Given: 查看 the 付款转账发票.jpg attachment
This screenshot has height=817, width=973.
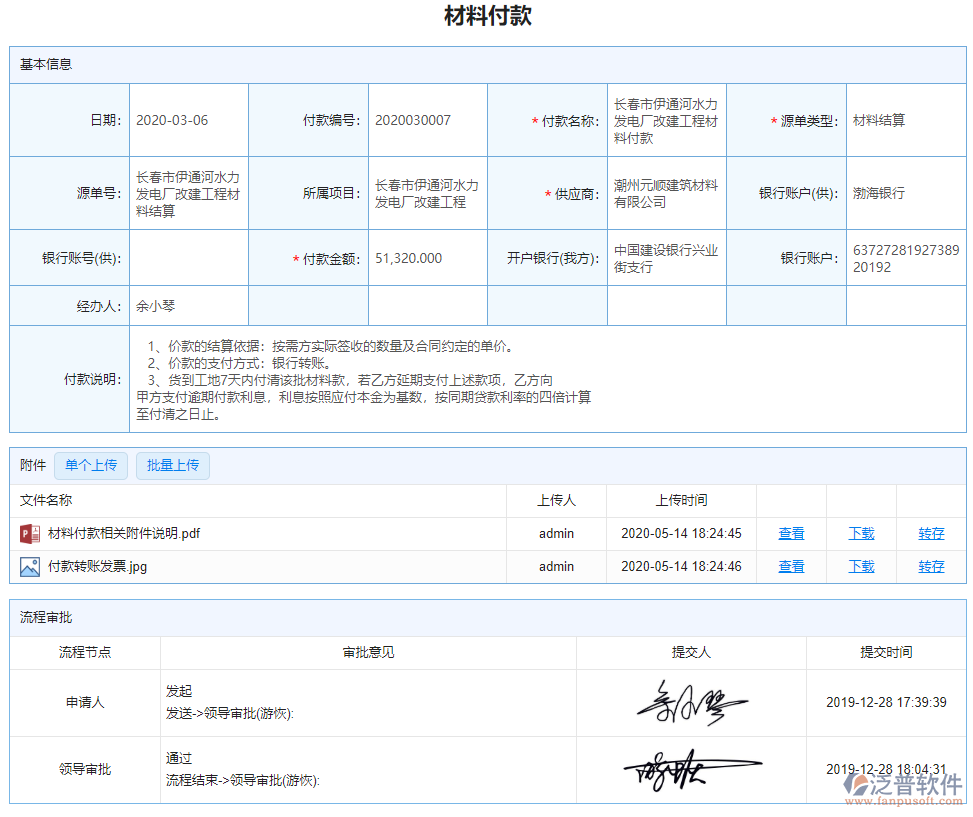Looking at the screenshot, I should point(790,566).
